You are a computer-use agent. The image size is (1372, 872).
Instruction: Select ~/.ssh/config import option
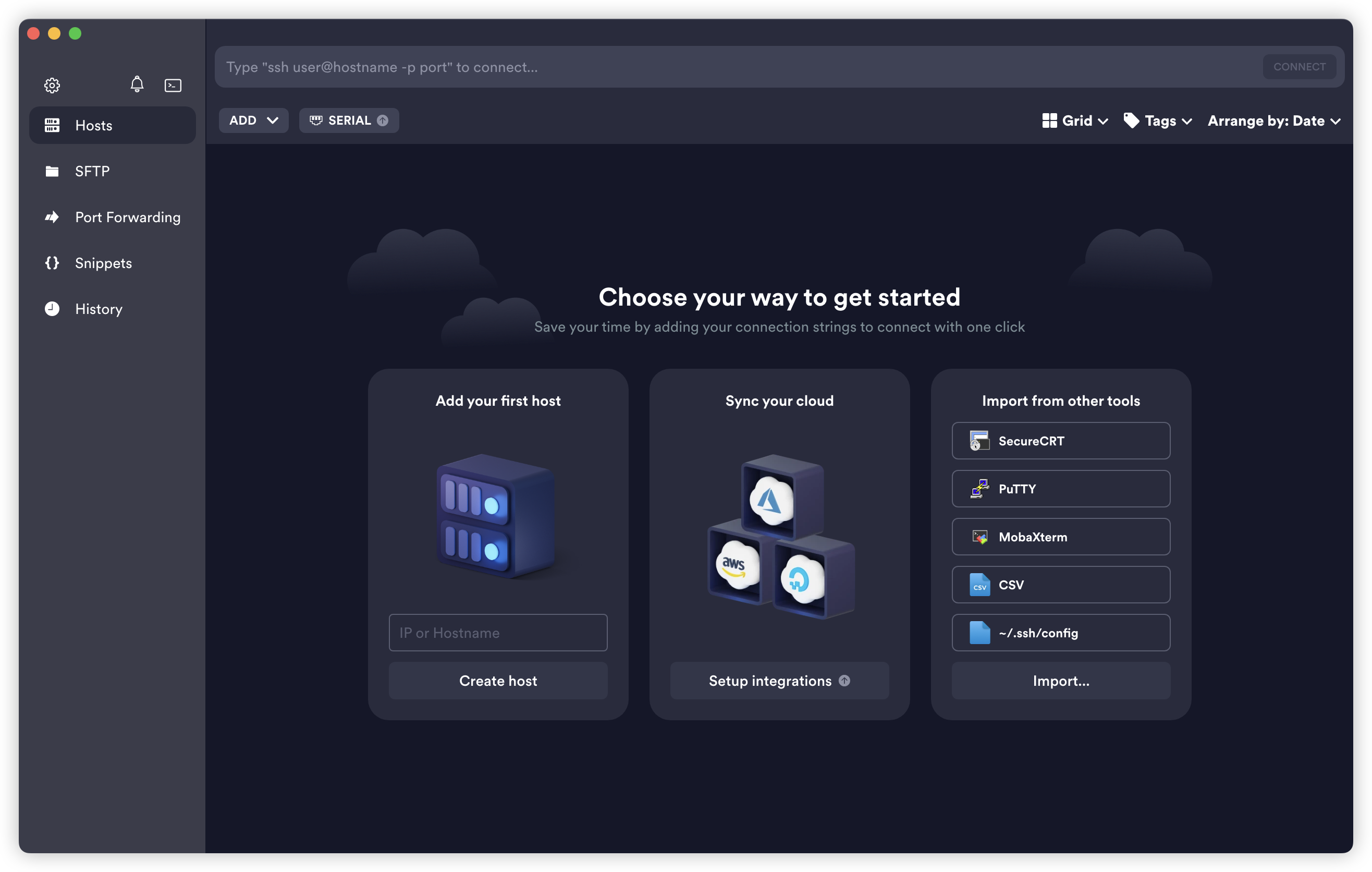[x=1060, y=632]
